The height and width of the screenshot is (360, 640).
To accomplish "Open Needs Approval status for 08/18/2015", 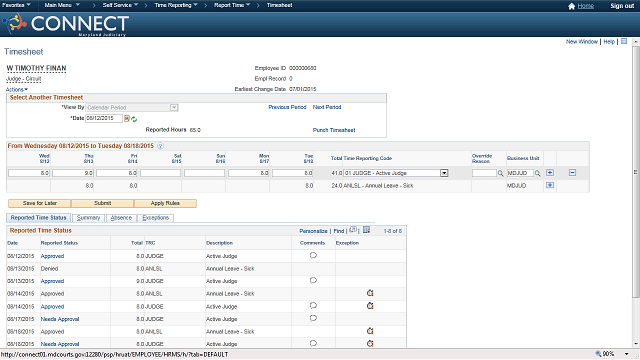I will point(60,344).
